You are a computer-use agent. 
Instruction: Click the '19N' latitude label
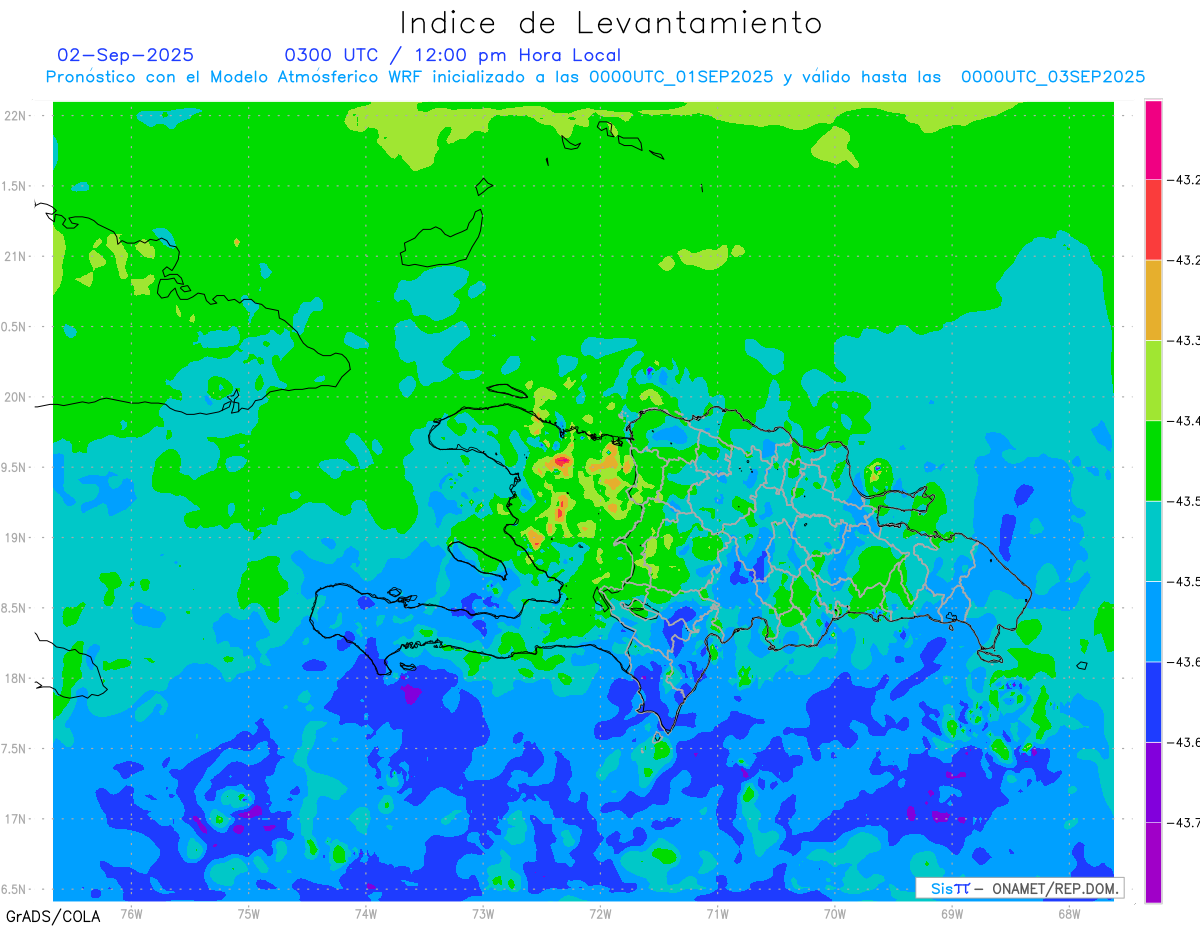coord(16,538)
